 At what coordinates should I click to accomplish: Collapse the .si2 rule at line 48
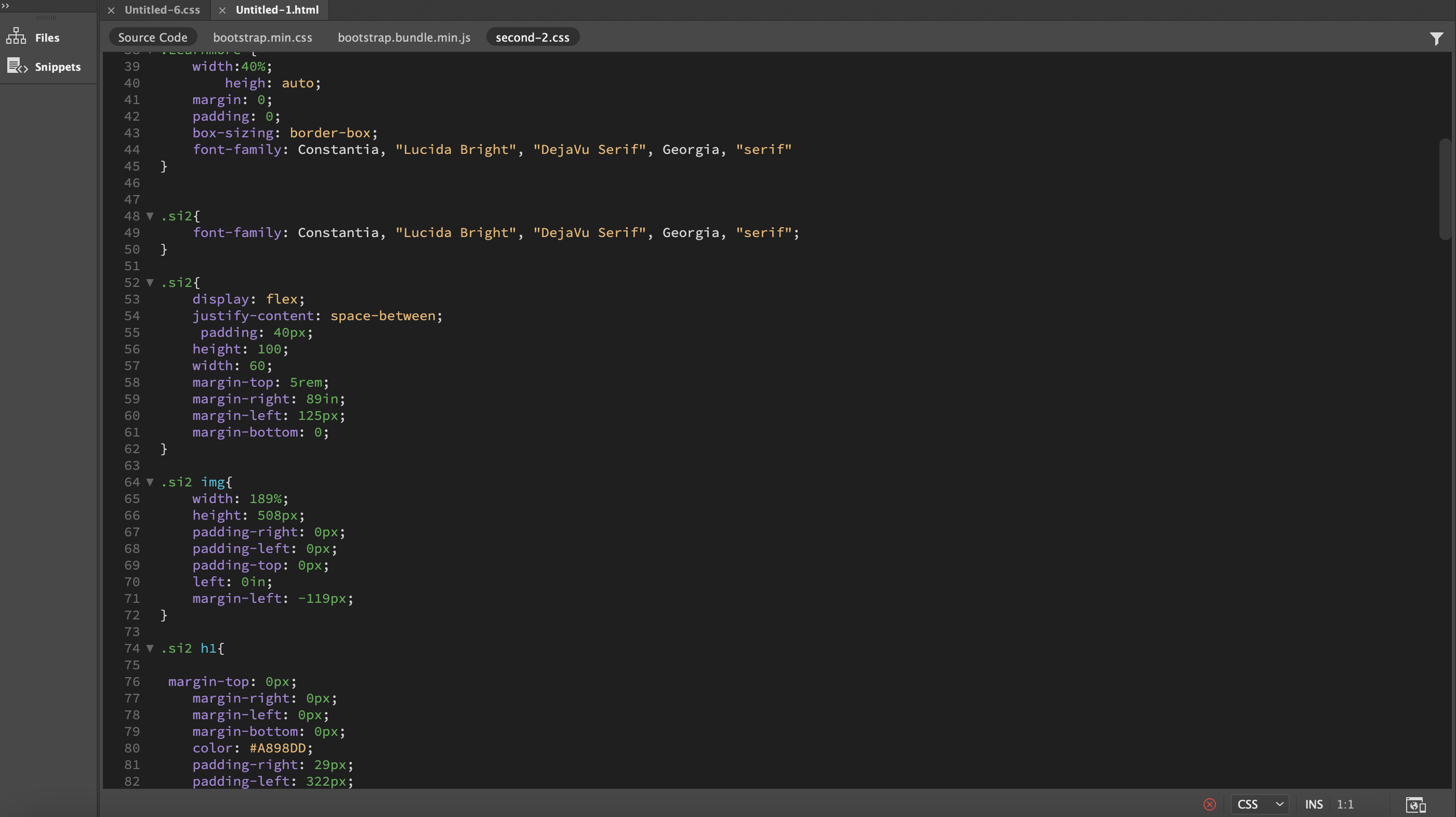click(x=150, y=216)
